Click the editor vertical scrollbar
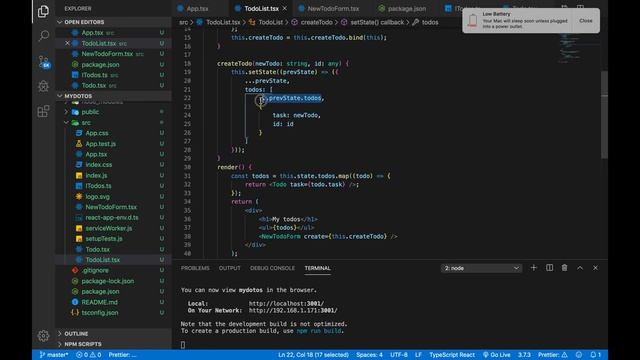 tap(604, 115)
